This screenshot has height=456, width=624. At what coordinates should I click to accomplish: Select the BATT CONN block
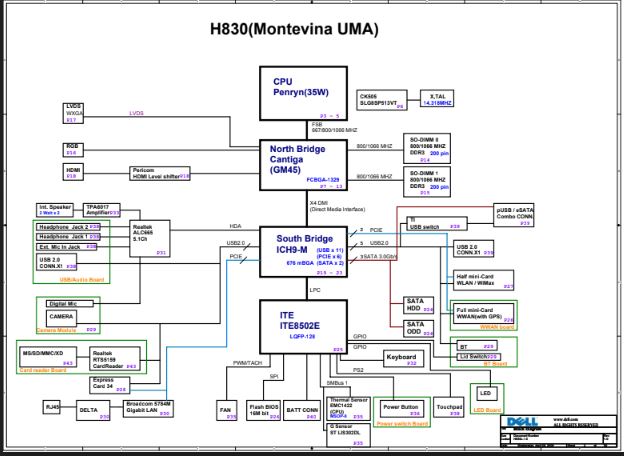point(302,410)
